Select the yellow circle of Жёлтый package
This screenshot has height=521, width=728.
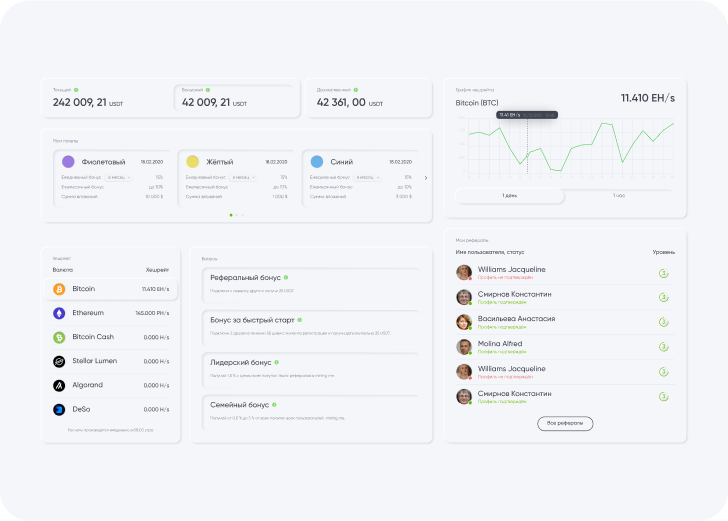point(193,162)
